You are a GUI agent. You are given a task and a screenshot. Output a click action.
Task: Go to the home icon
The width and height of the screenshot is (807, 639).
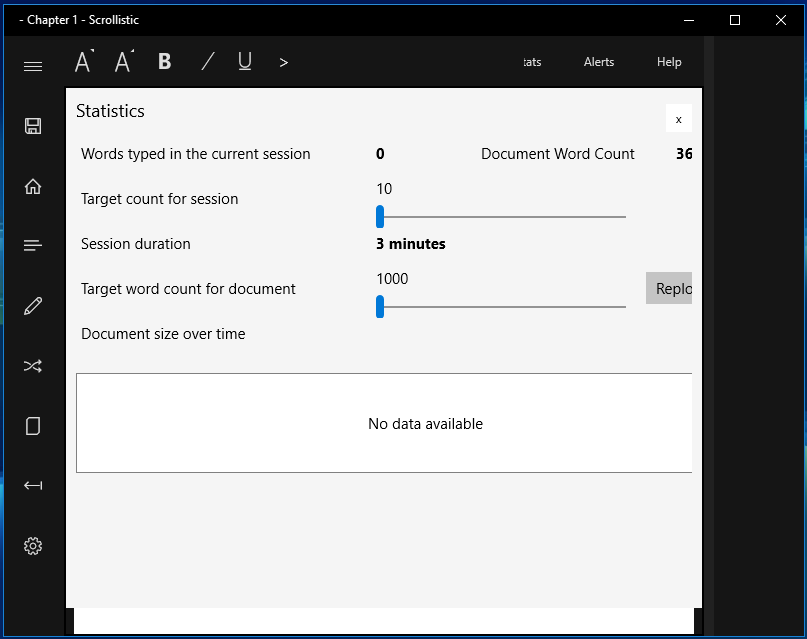[33, 186]
